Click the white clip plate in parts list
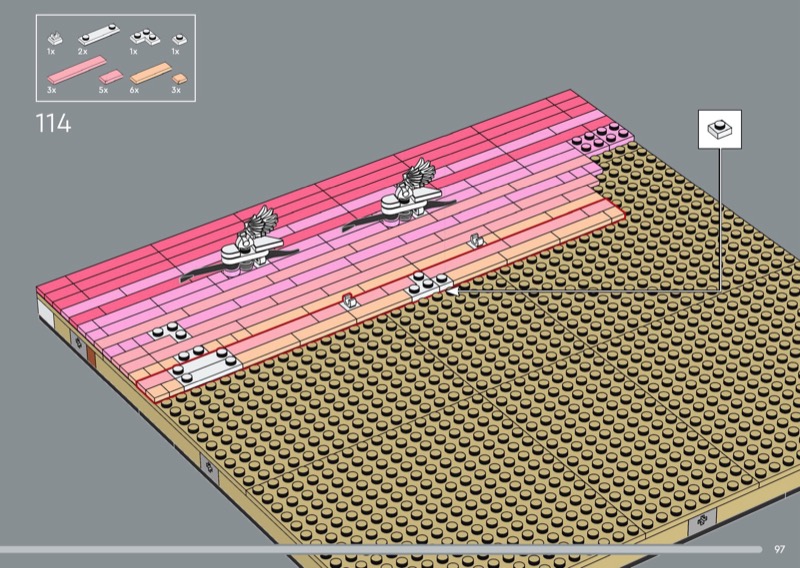 tap(54, 38)
